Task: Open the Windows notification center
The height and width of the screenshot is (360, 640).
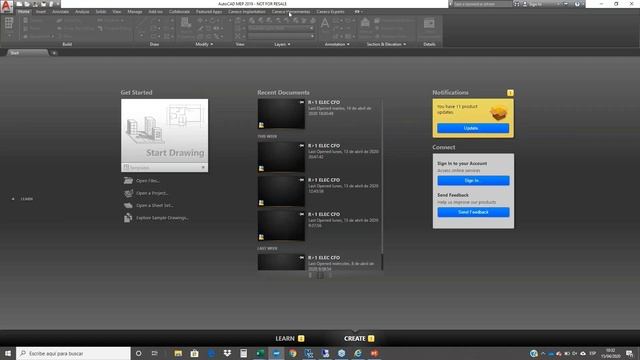Action: (630, 353)
